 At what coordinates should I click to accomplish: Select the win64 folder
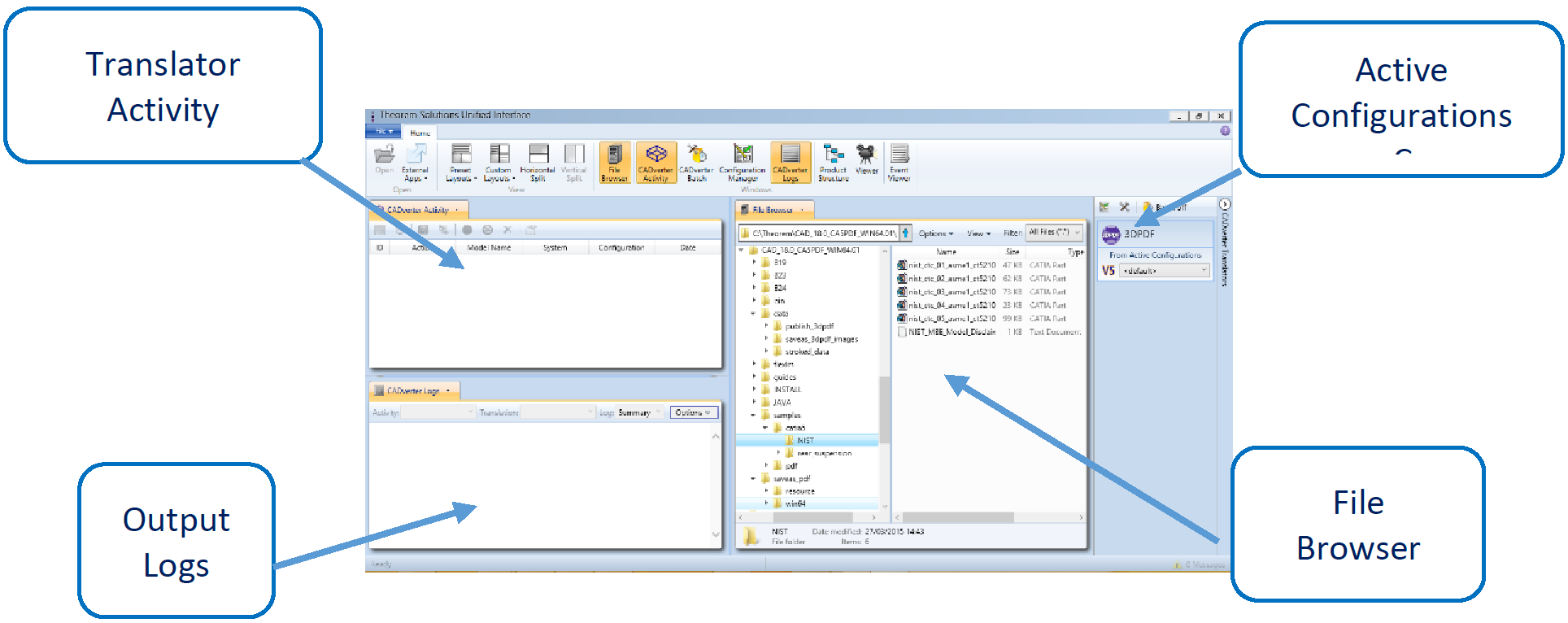pyautogui.click(x=790, y=504)
